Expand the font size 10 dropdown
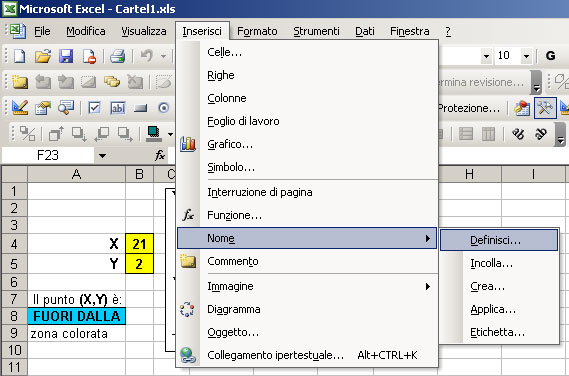 [x=526, y=56]
